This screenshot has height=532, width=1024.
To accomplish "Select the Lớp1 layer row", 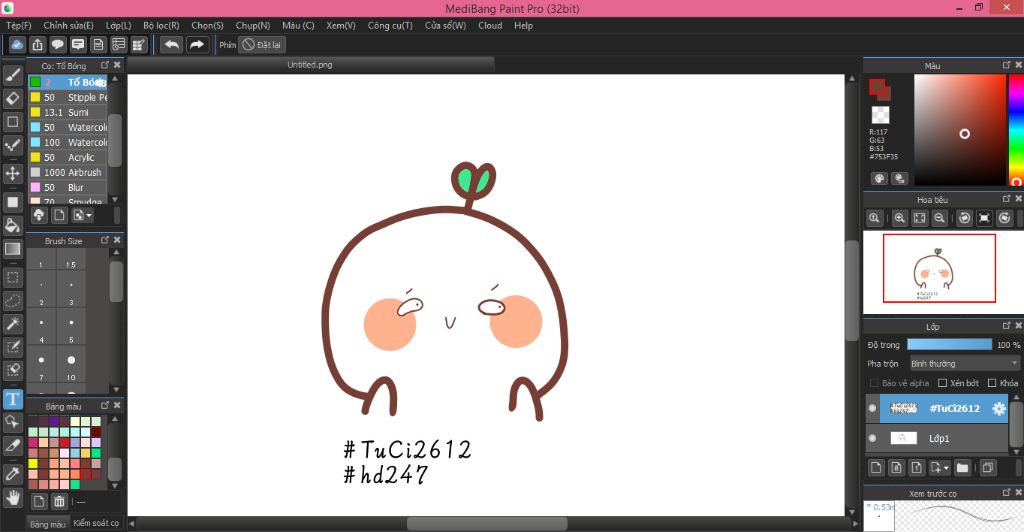I will coord(938,439).
